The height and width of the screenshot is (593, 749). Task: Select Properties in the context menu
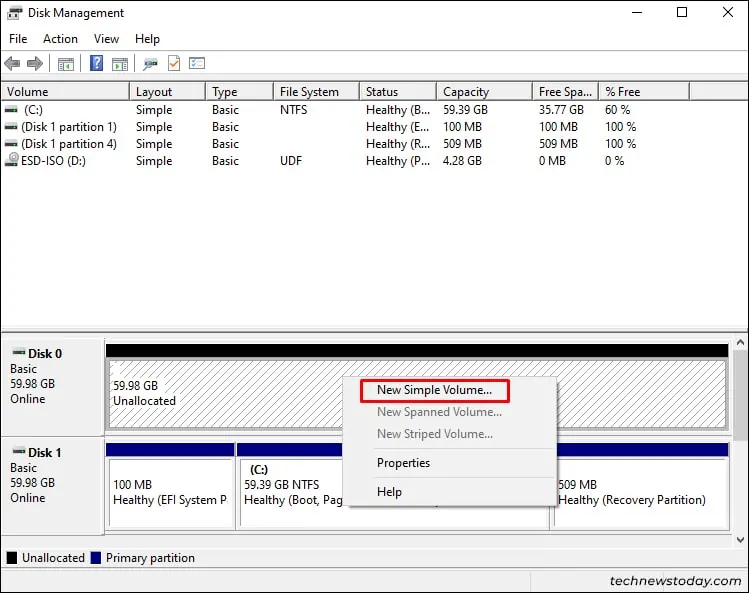click(x=403, y=463)
